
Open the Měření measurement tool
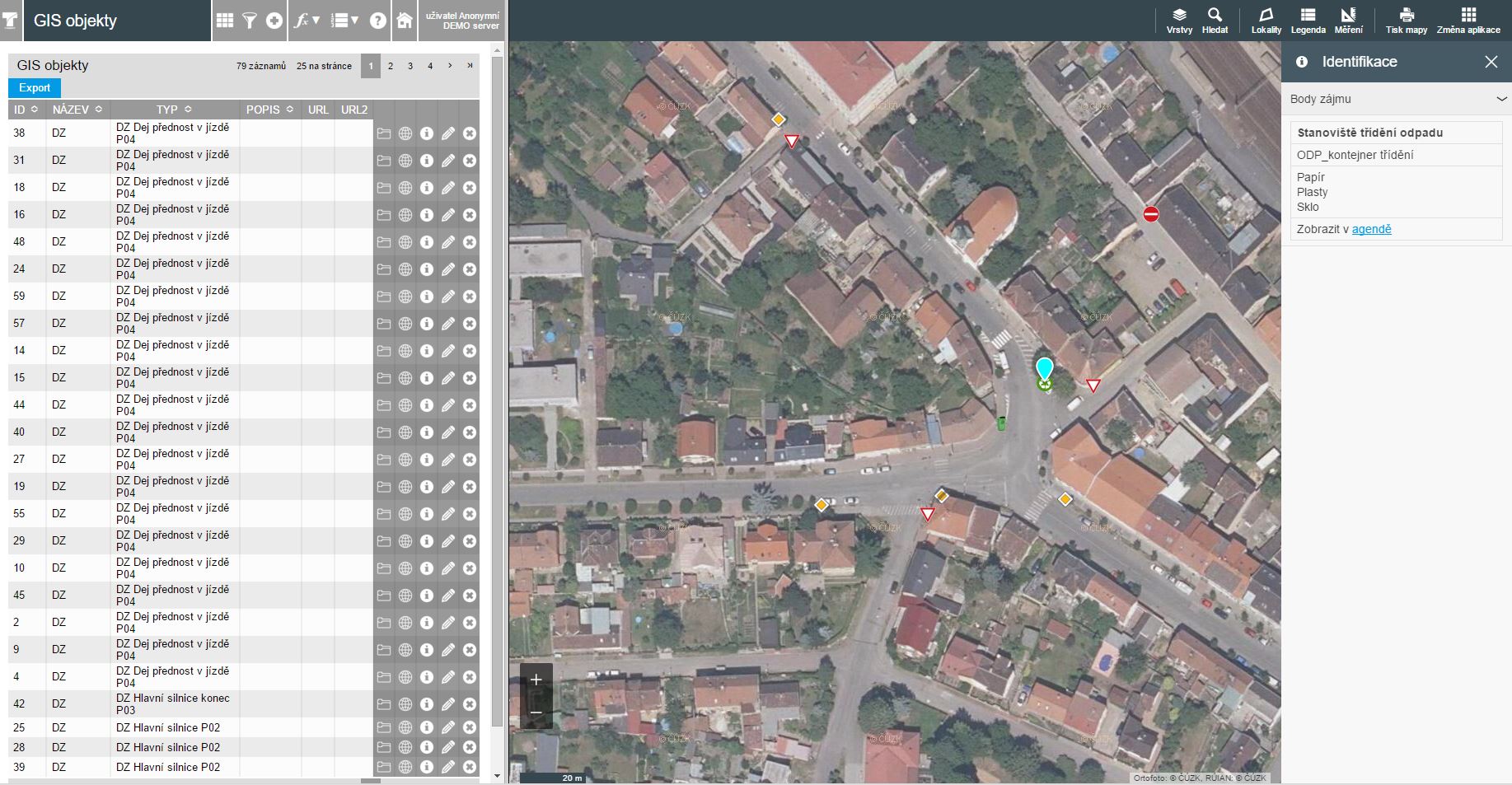click(x=1348, y=21)
